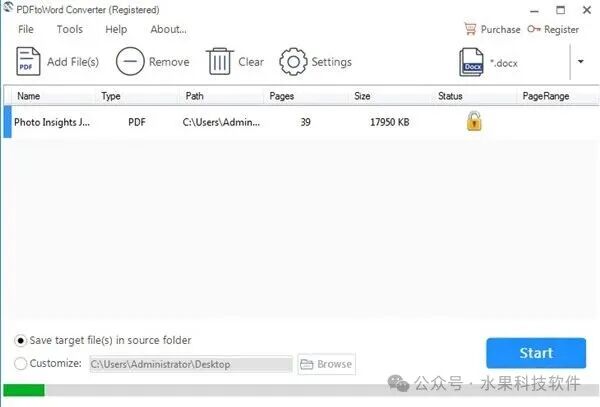The image size is (600, 407).
Task: Click the Customize output path field
Action: 191,364
